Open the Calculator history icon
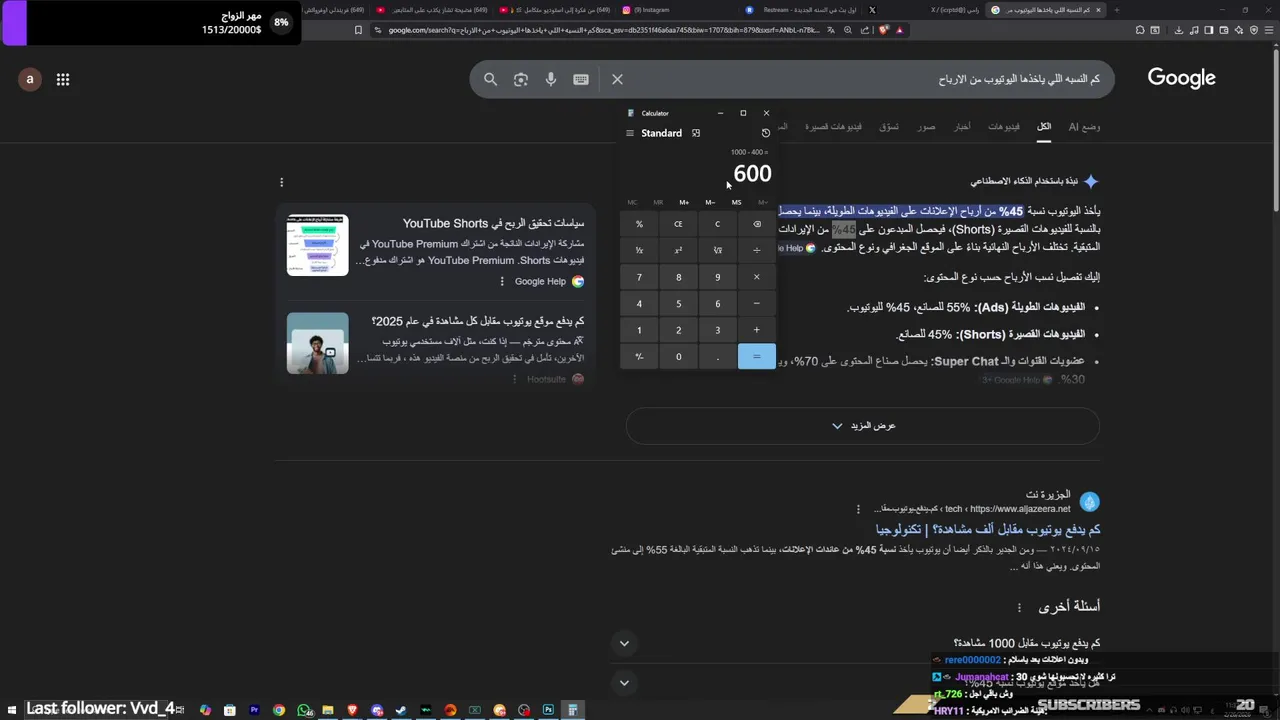The width and height of the screenshot is (1280, 720). click(766, 133)
